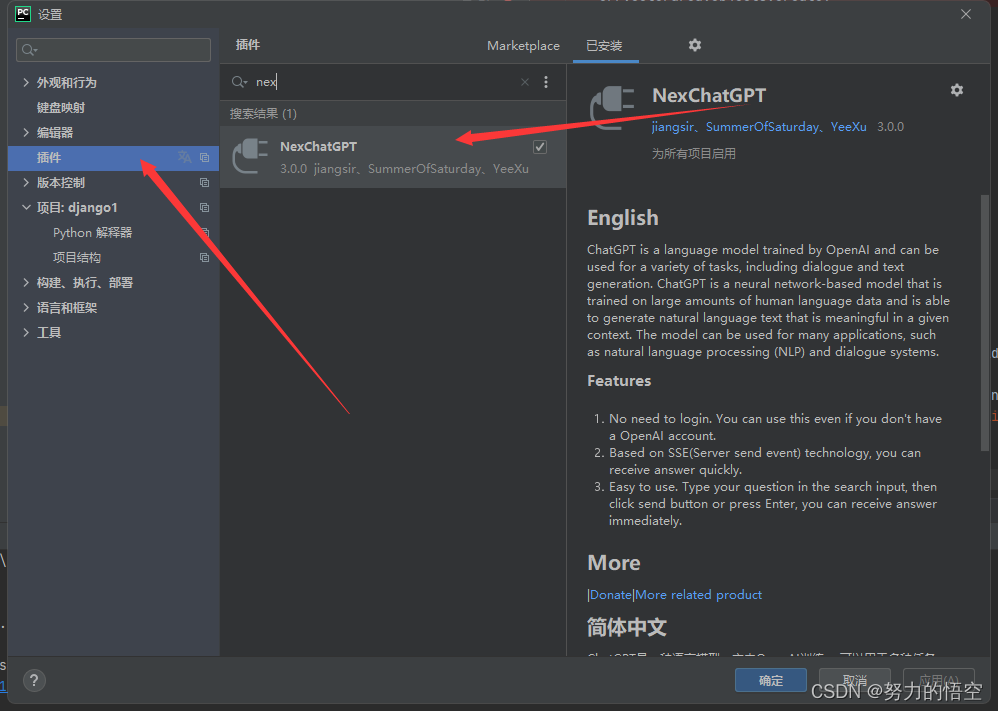The image size is (998, 711).
Task: Expand the 编辑器 section
Action: 26,132
